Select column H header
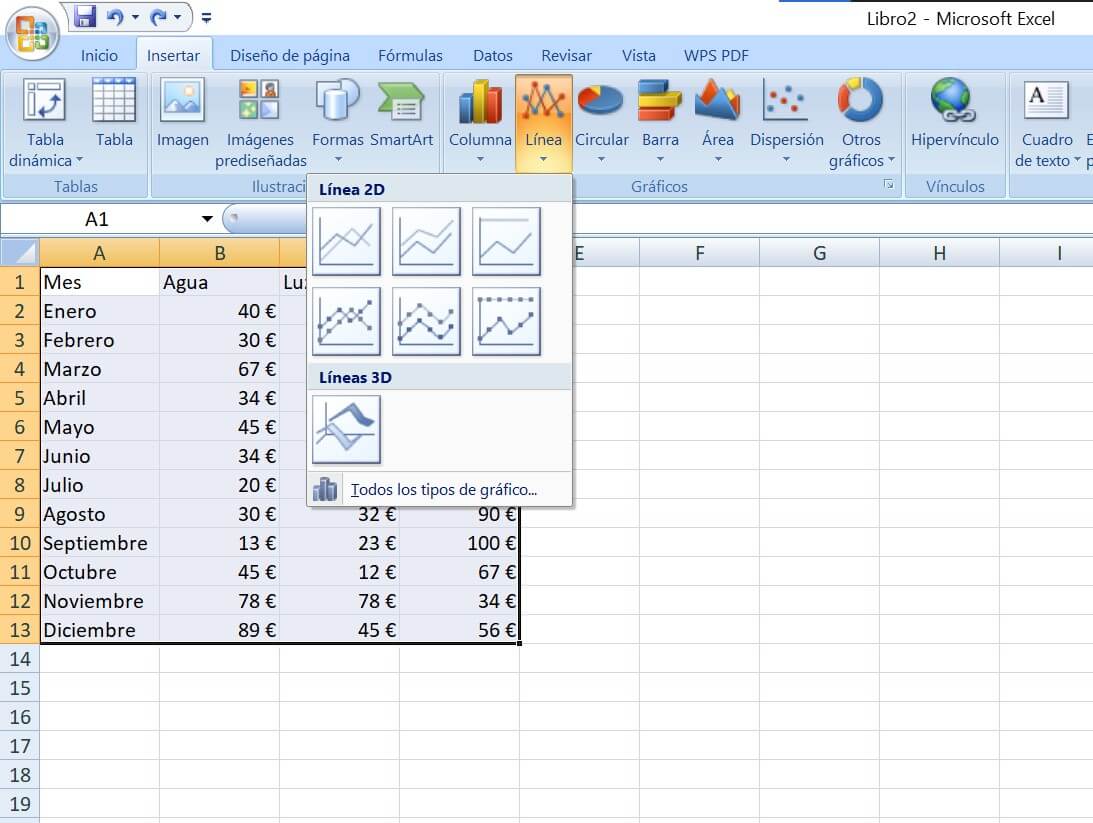The height and width of the screenshot is (823, 1093). 940,253
